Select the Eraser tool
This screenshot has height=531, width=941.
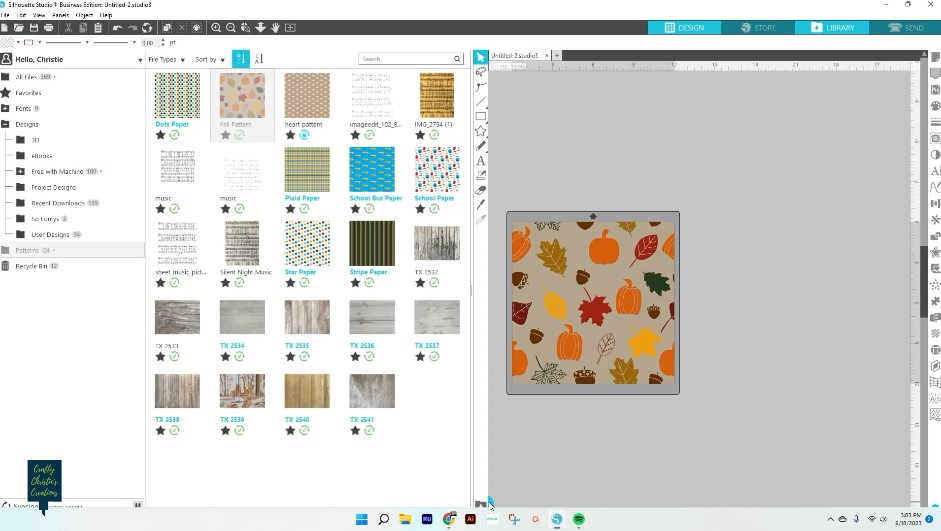[x=481, y=190]
